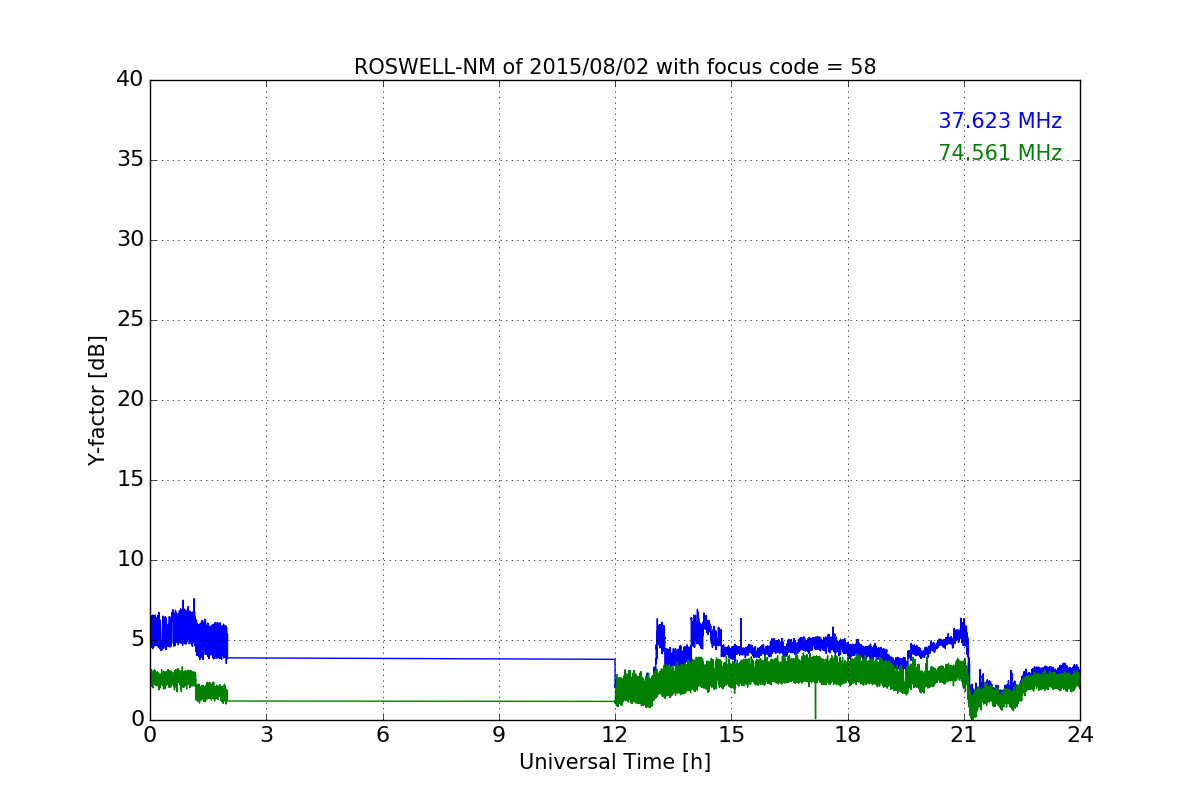Image resolution: width=1200 pixels, height=800 pixels.
Task: Click the y-axis tick label 40
Action: click(x=130, y=80)
